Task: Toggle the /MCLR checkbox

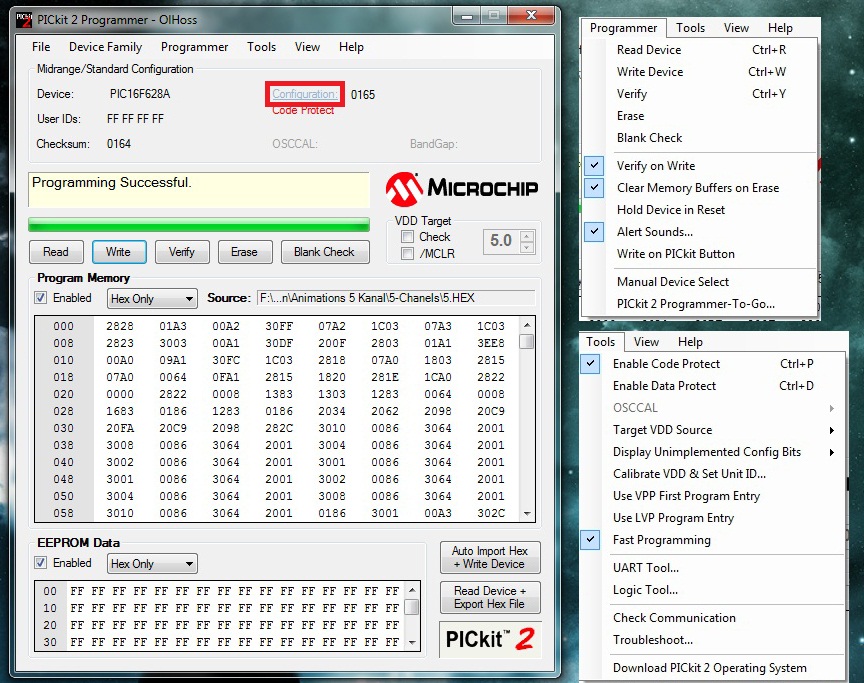Action: click(408, 253)
